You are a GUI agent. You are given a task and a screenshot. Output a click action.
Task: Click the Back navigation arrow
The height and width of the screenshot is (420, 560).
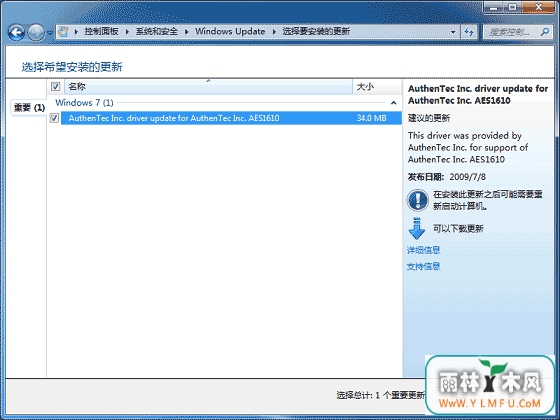[x=16, y=32]
